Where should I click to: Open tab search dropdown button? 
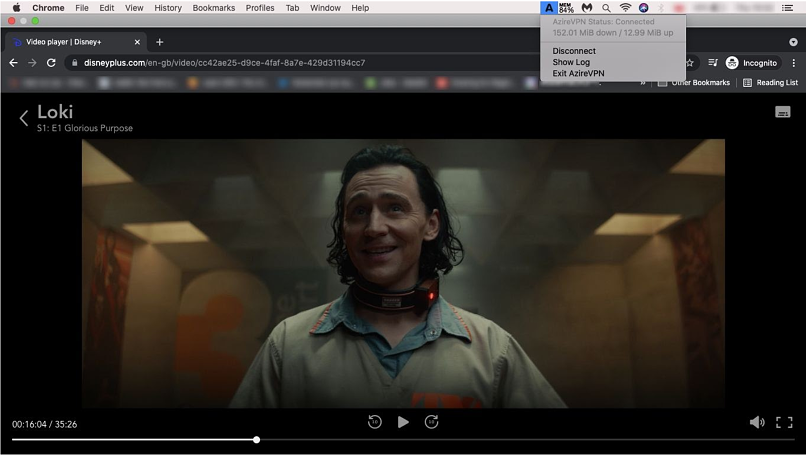pyautogui.click(x=793, y=42)
